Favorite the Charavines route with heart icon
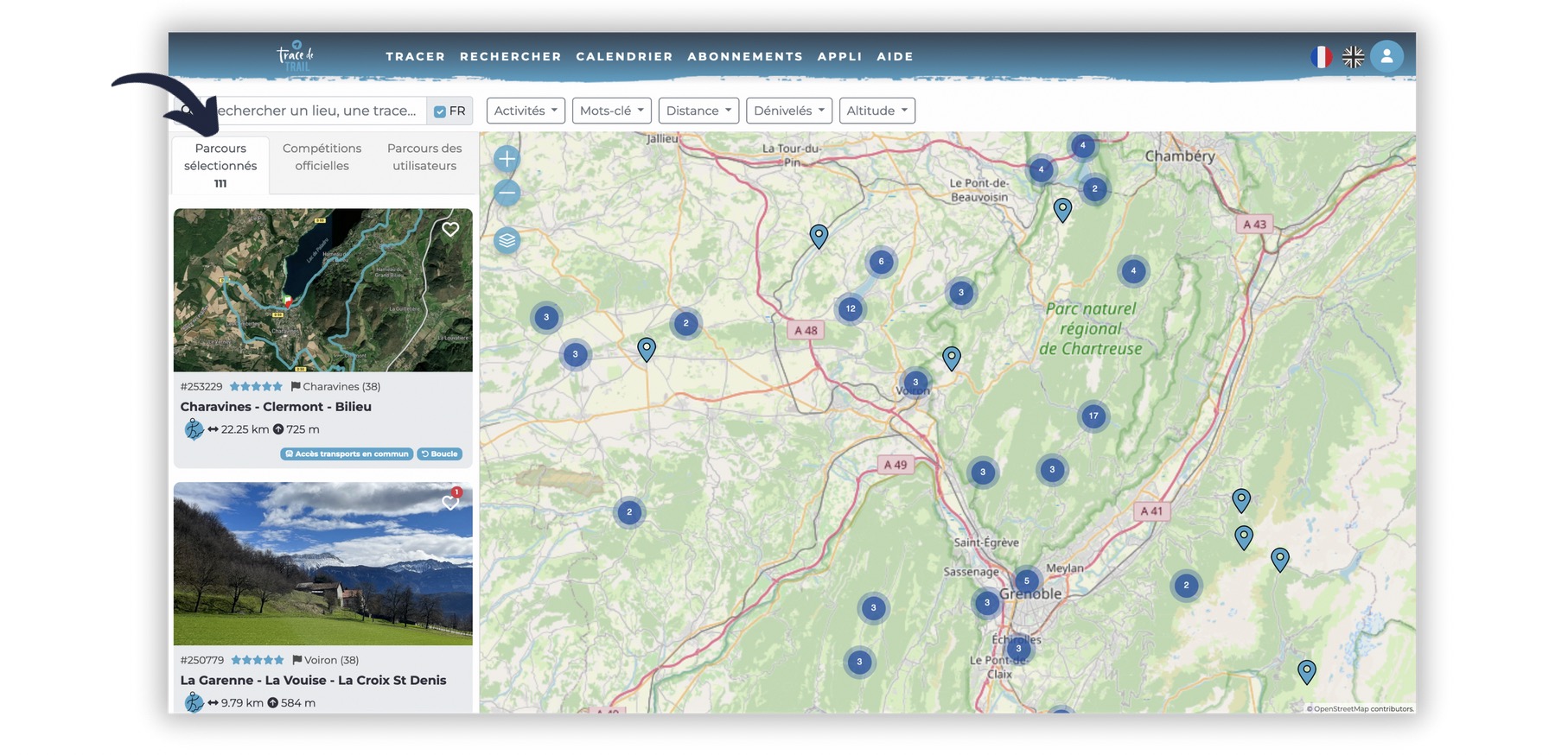 (x=450, y=229)
